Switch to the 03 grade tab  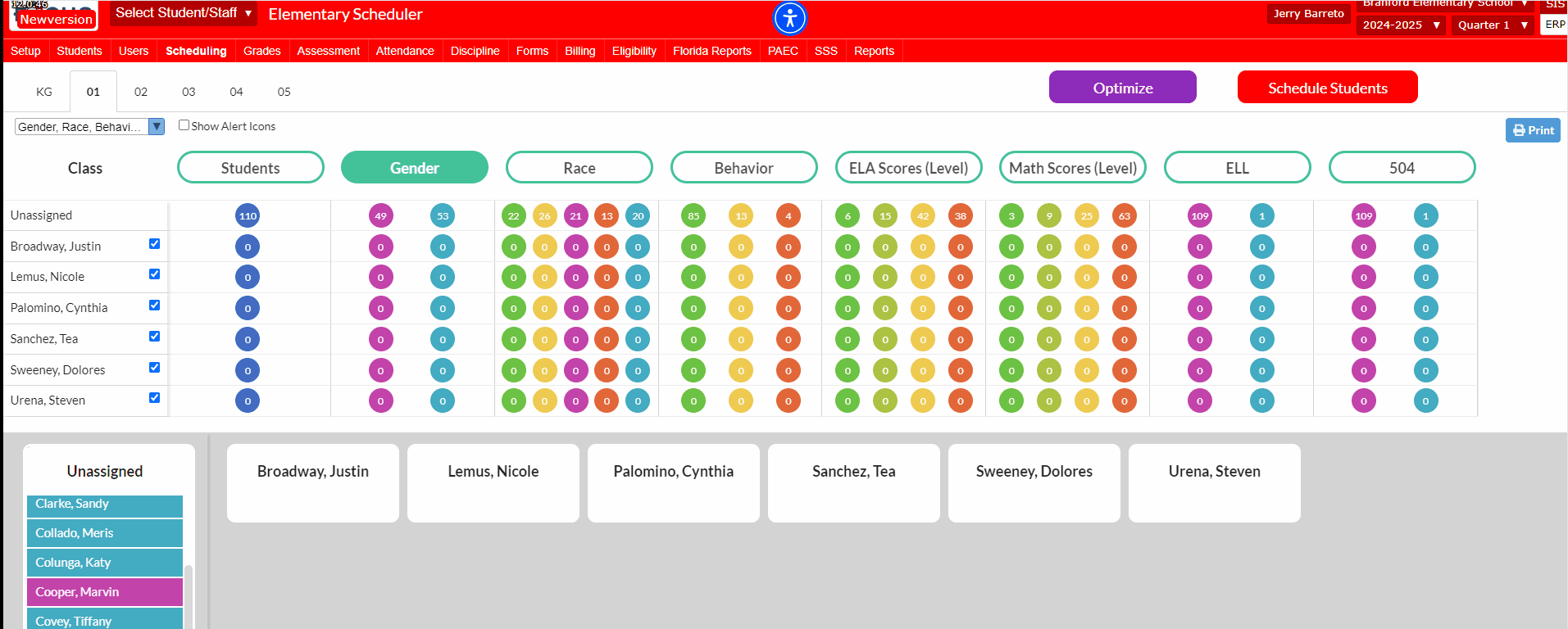pyautogui.click(x=189, y=92)
